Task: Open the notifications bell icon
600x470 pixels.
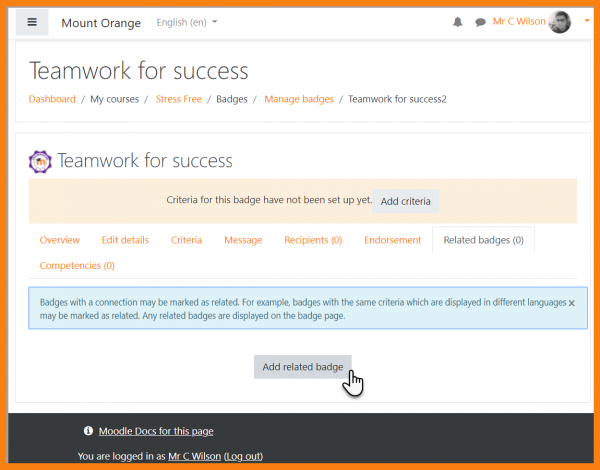Action: [x=458, y=22]
